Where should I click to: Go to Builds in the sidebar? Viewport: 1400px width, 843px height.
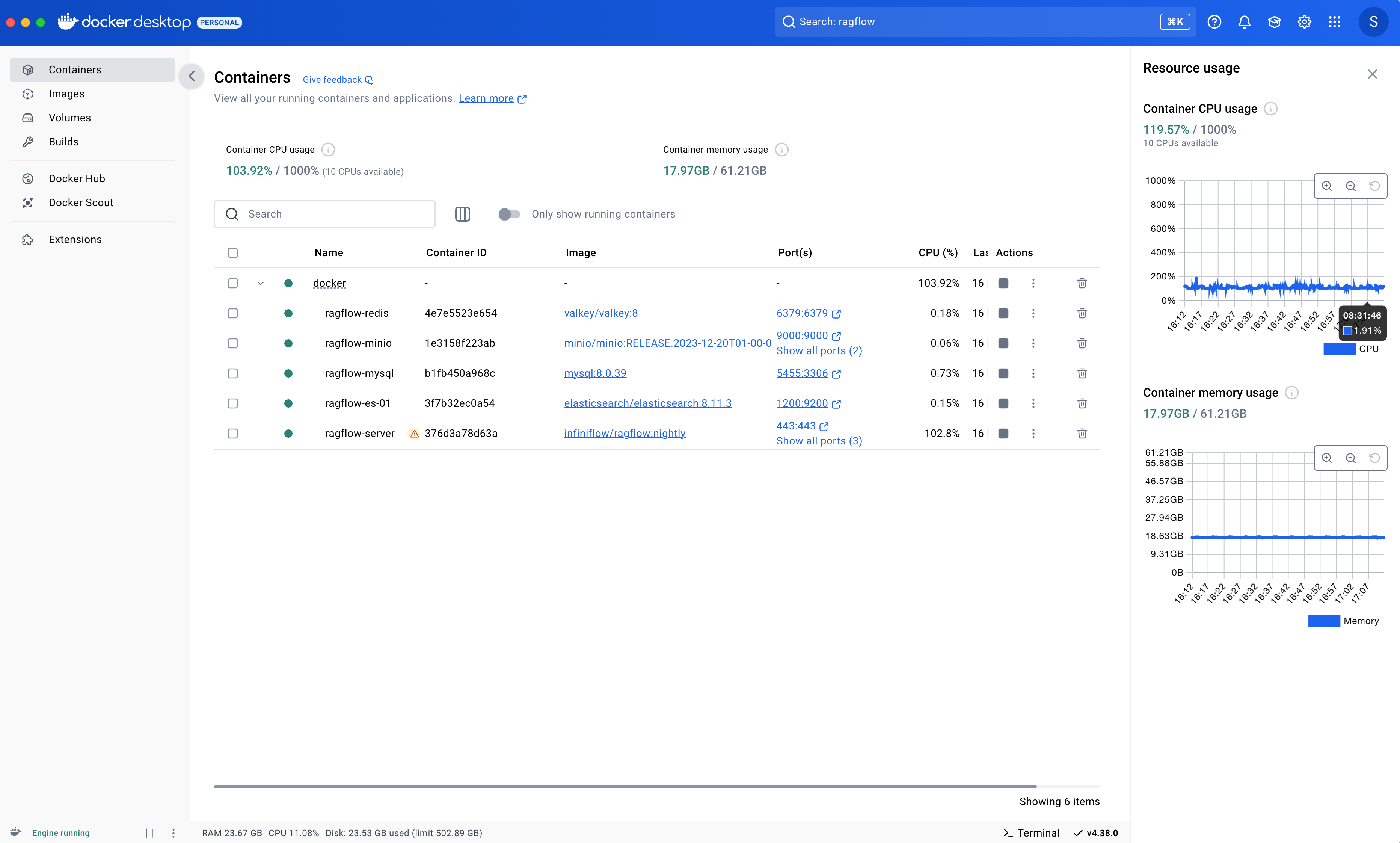pyautogui.click(x=92, y=142)
